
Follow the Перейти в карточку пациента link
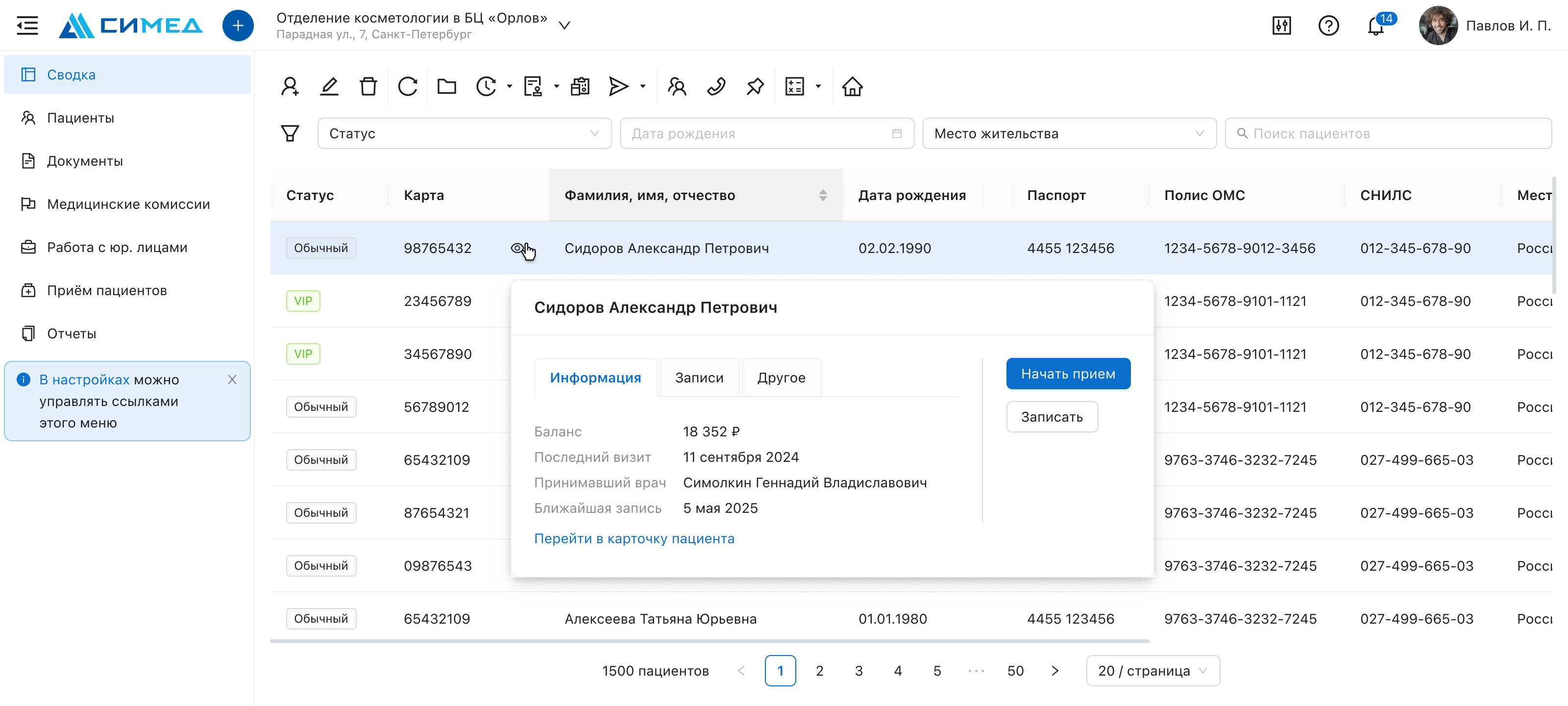[x=634, y=538]
